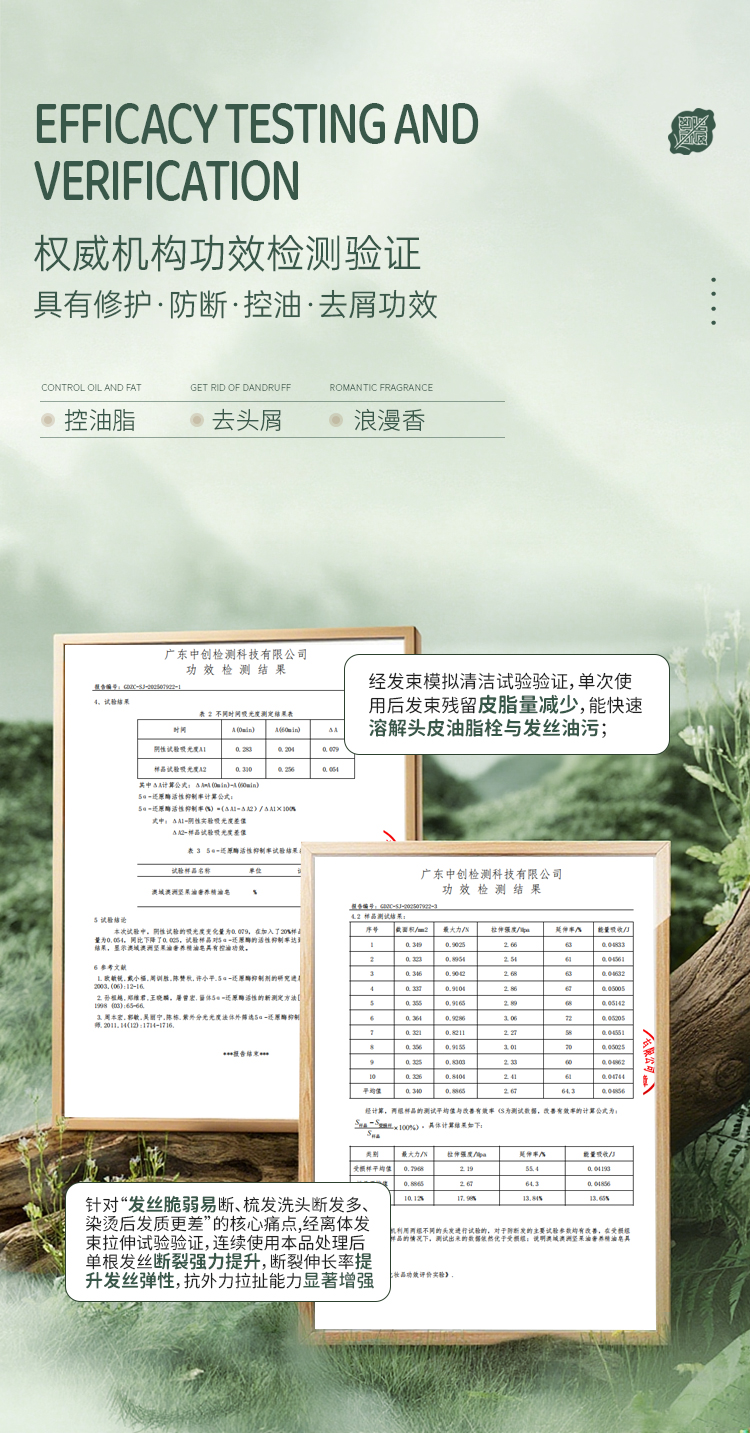This screenshot has width=750, height=1433.
Task: Click the callout about 发丝脆弱易断
Action: click(227, 1243)
